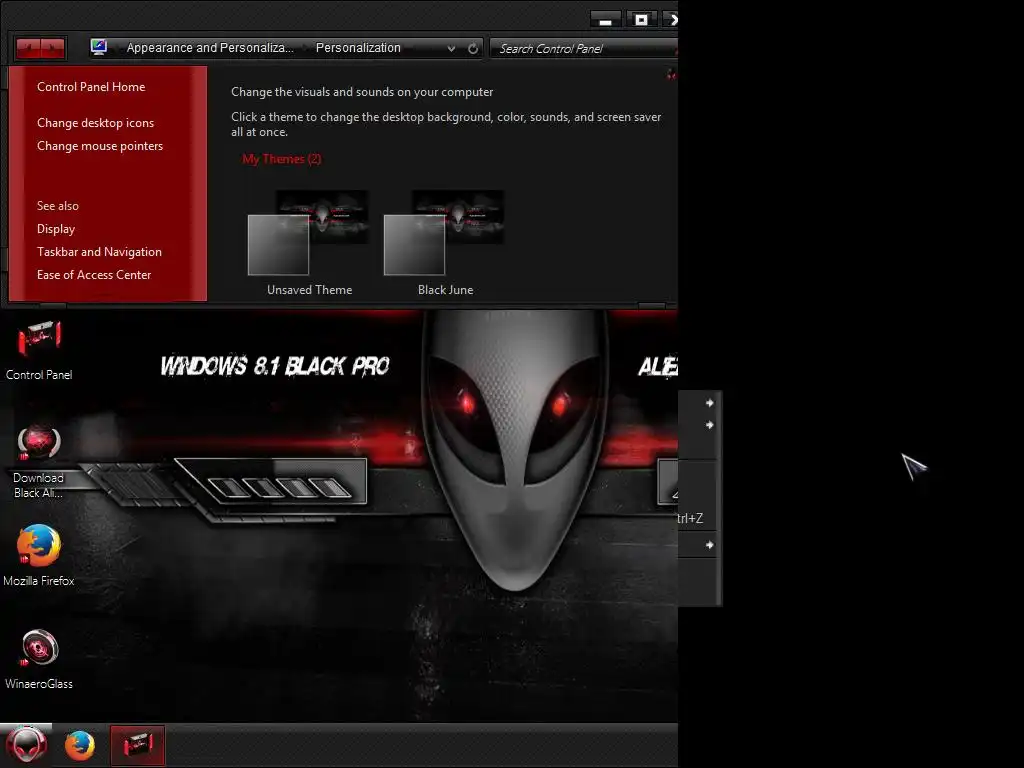Viewport: 1024px width, 768px height.
Task: Open the WinaeroGlass desktop shortcut
Action: [39, 658]
